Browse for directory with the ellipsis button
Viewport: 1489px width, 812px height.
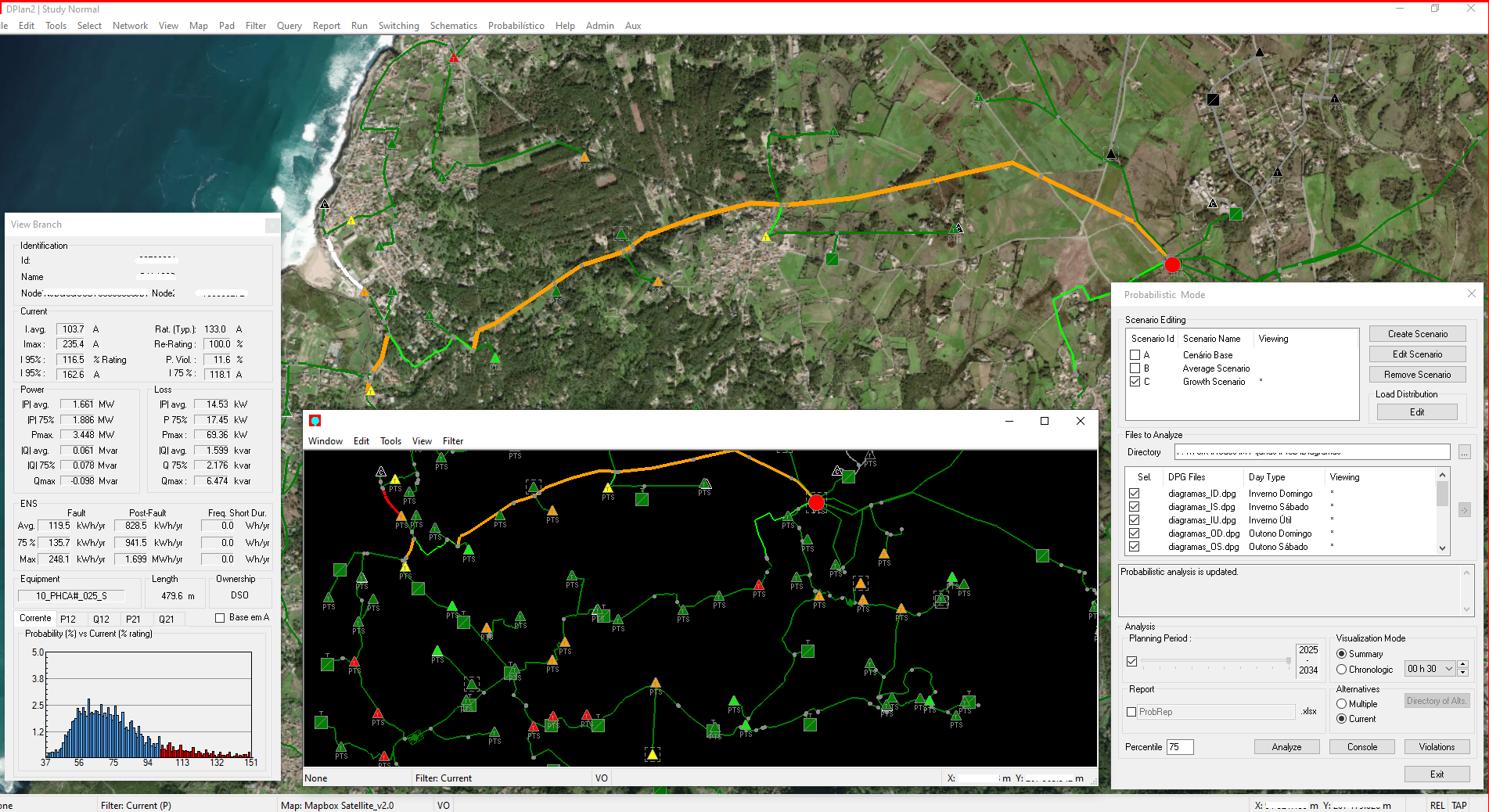[x=1464, y=452]
